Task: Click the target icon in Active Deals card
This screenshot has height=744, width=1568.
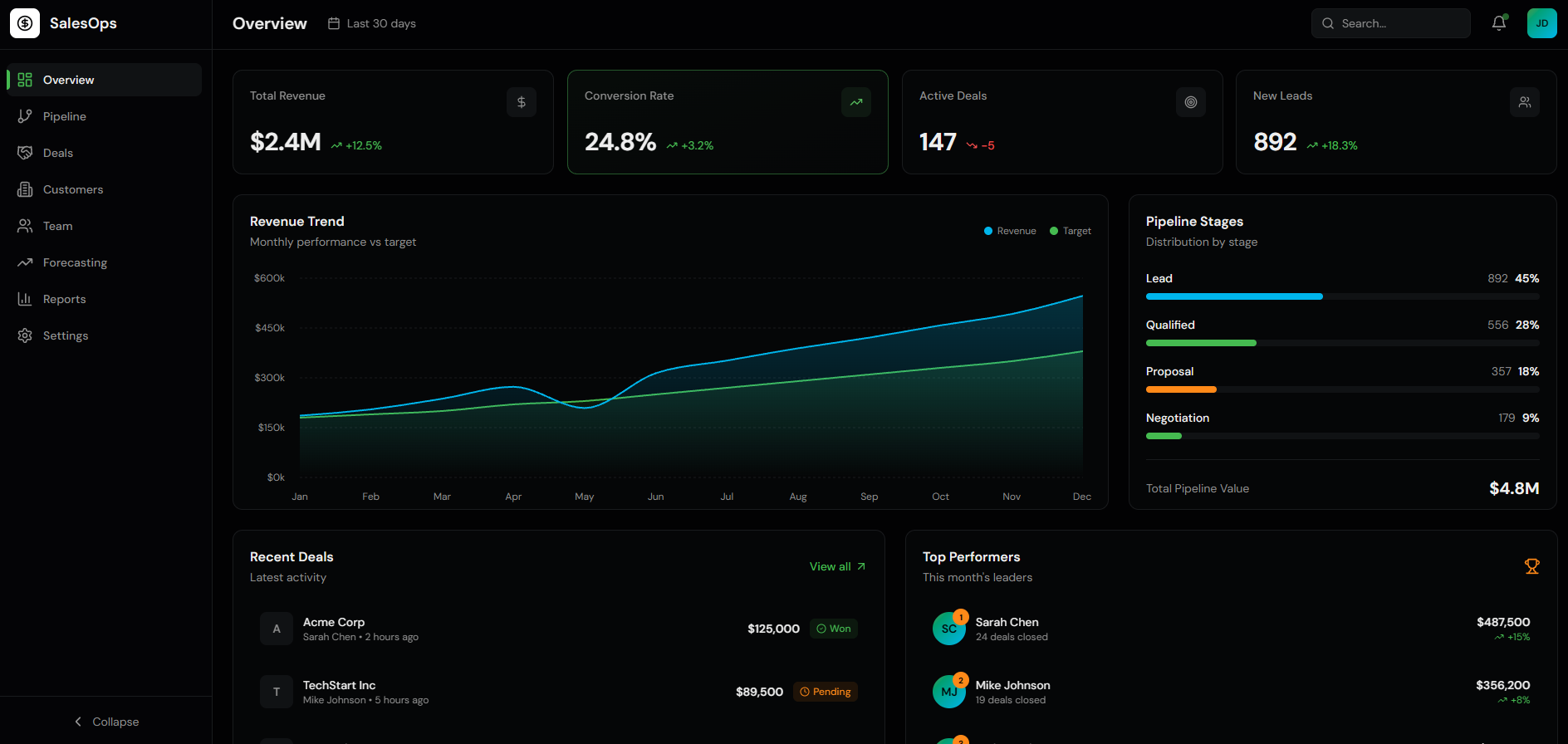Action: click(1191, 102)
